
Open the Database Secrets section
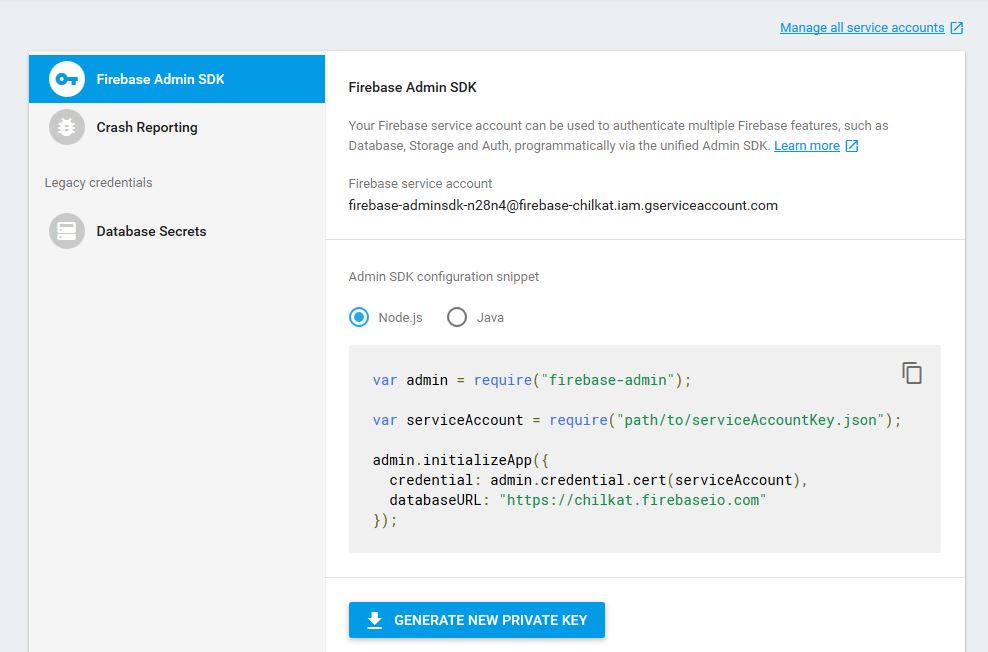click(x=177, y=231)
